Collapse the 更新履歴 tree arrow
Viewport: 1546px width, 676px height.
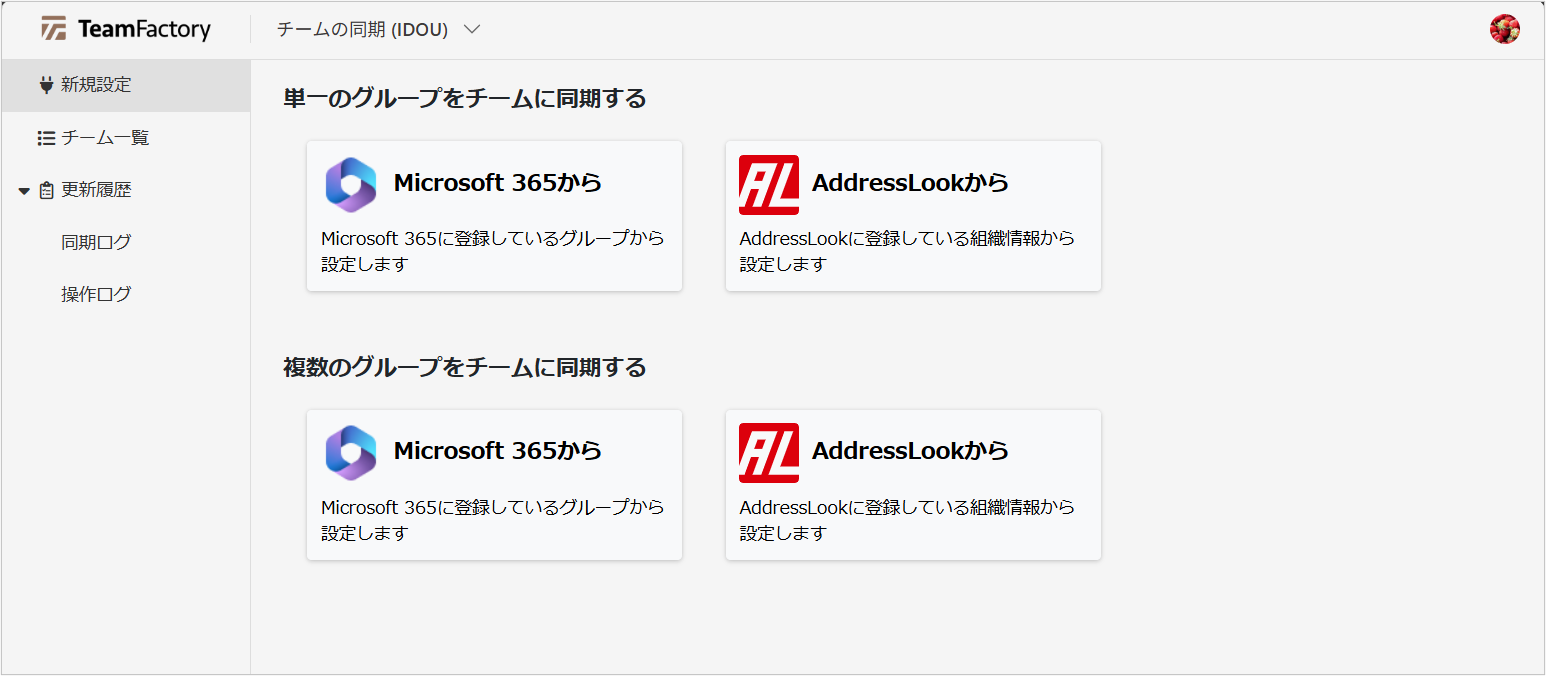coord(24,191)
